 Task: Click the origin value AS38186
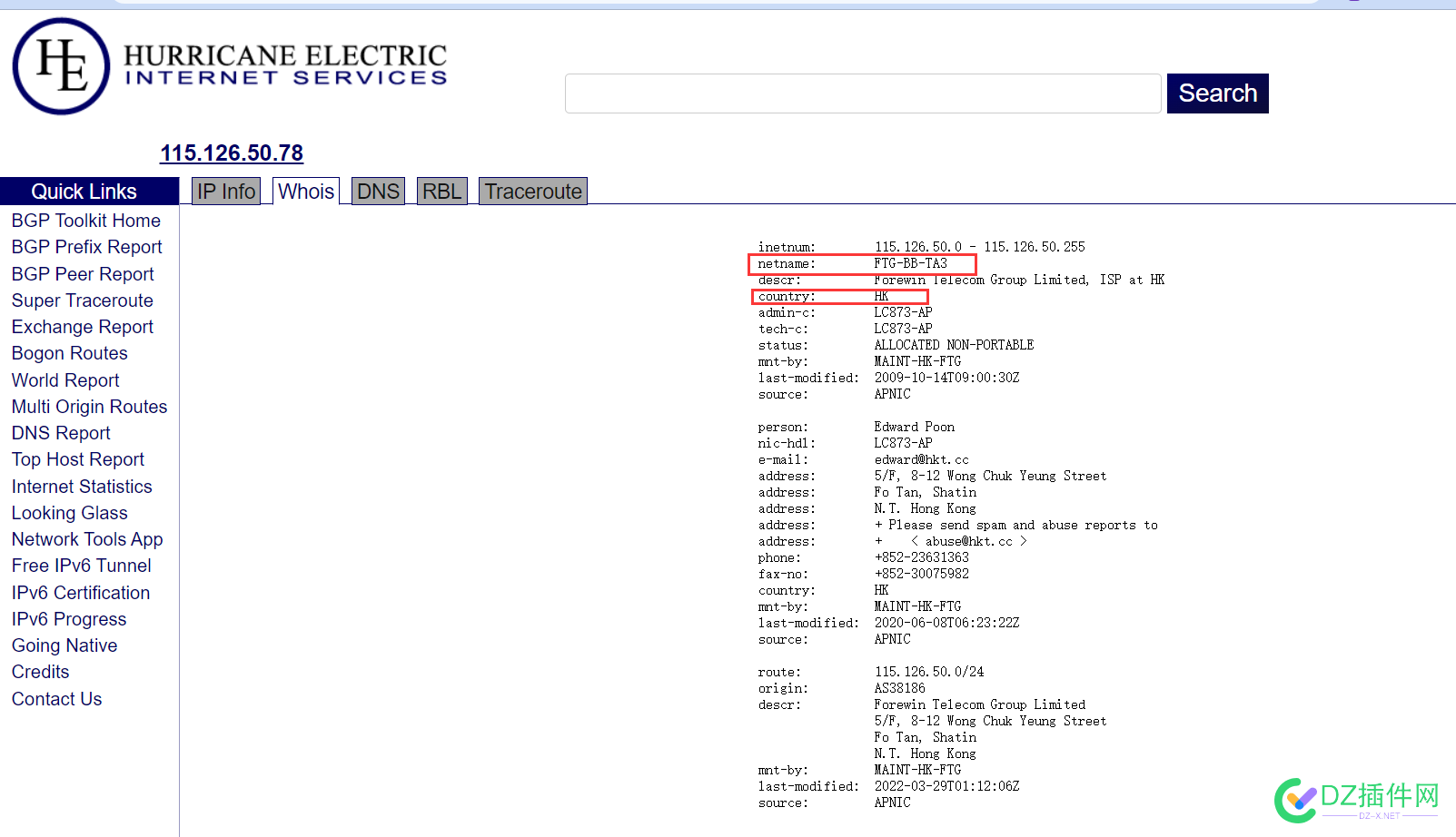[900, 688]
